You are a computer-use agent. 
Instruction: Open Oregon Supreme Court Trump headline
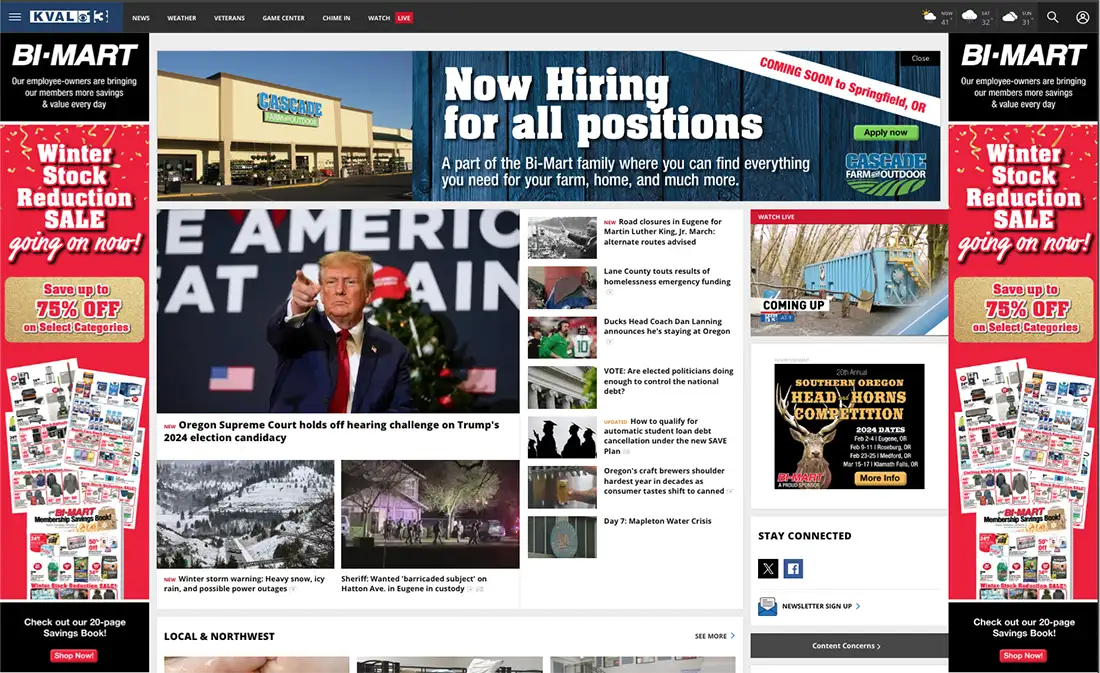pos(332,431)
